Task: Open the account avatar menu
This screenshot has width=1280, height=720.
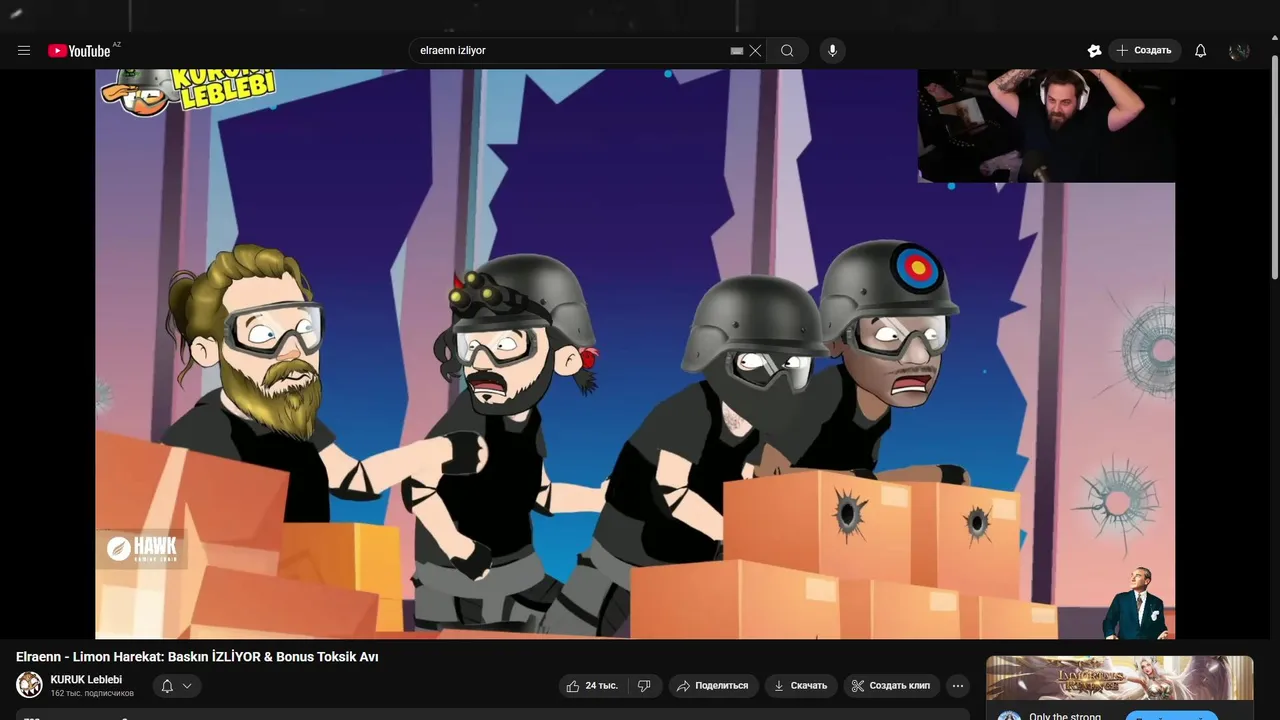Action: coord(1240,51)
